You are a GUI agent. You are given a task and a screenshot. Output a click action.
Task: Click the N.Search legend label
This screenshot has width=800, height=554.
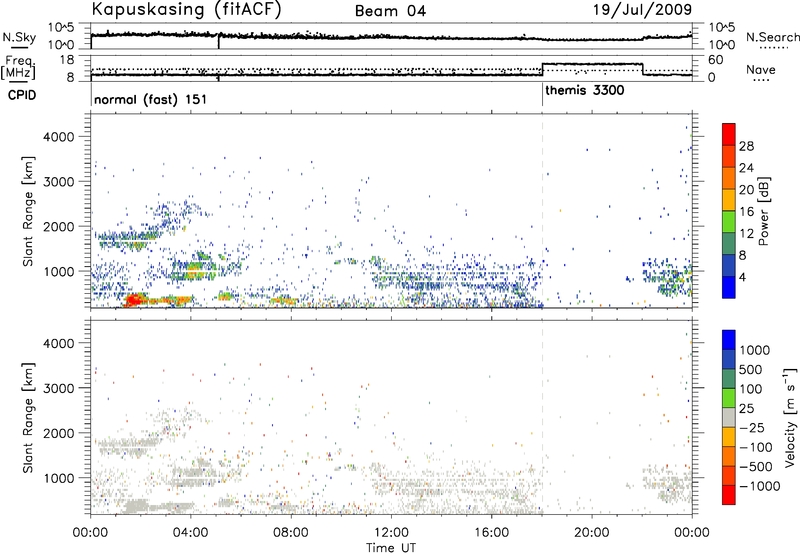point(772,37)
